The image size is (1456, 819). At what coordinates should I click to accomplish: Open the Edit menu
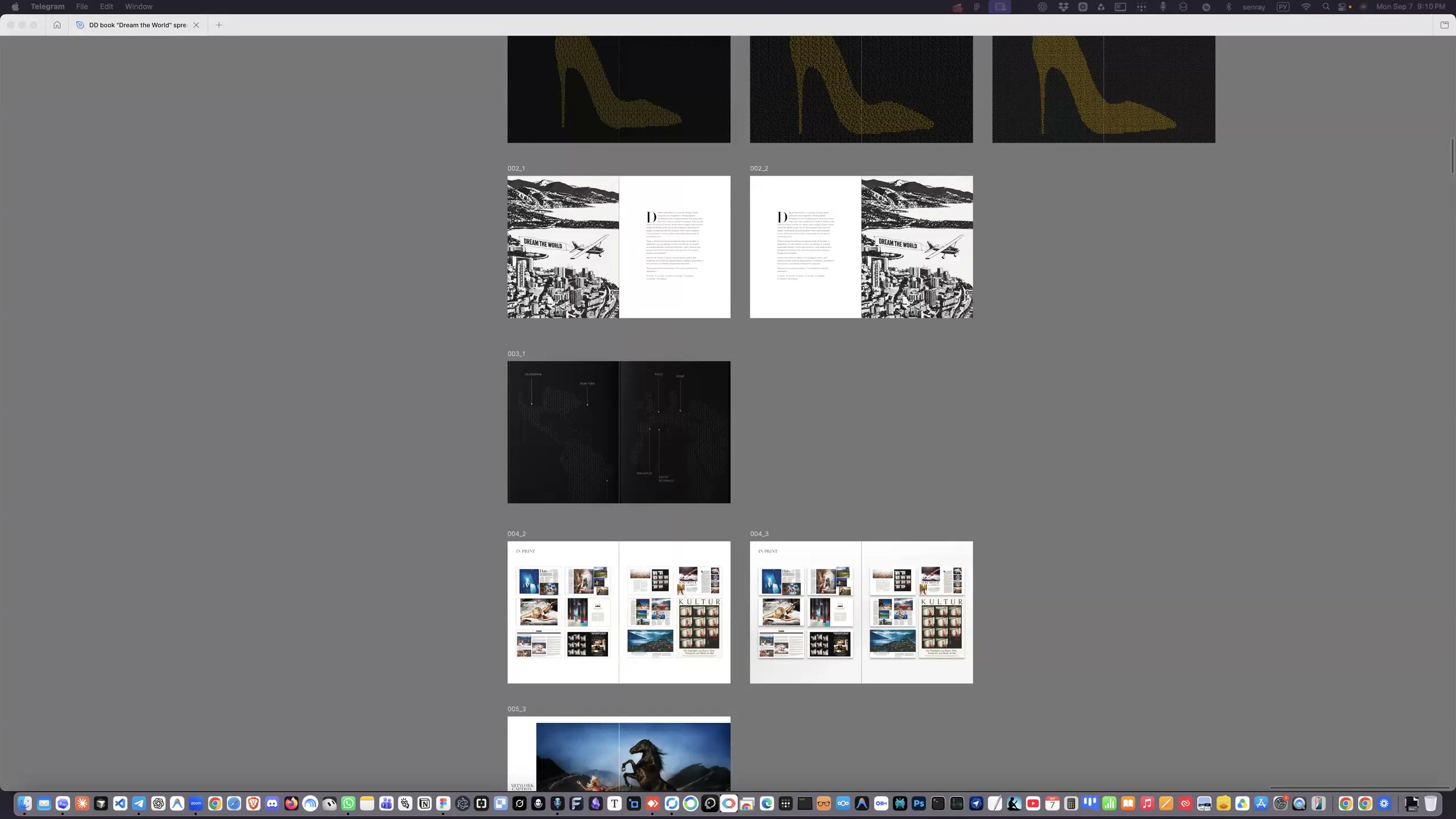106,7
